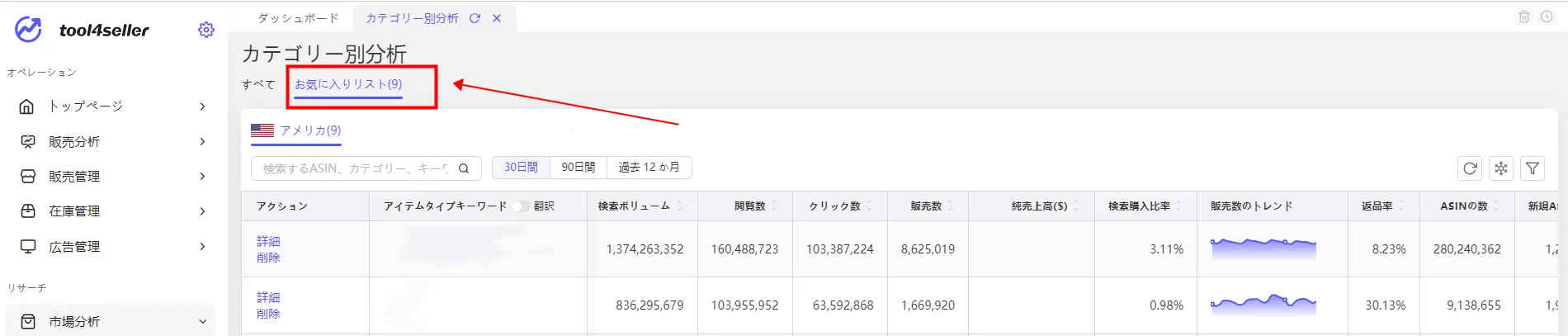Click the 販売管理 sidebar icon
This screenshot has width=1568, height=336.
point(27,177)
